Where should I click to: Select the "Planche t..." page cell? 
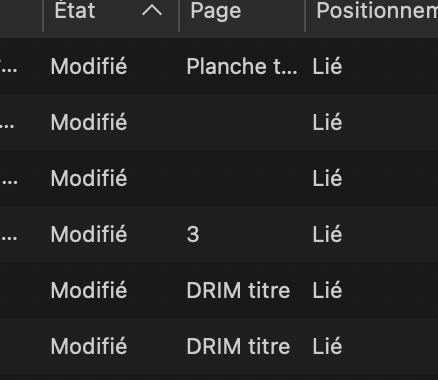click(x=241, y=66)
